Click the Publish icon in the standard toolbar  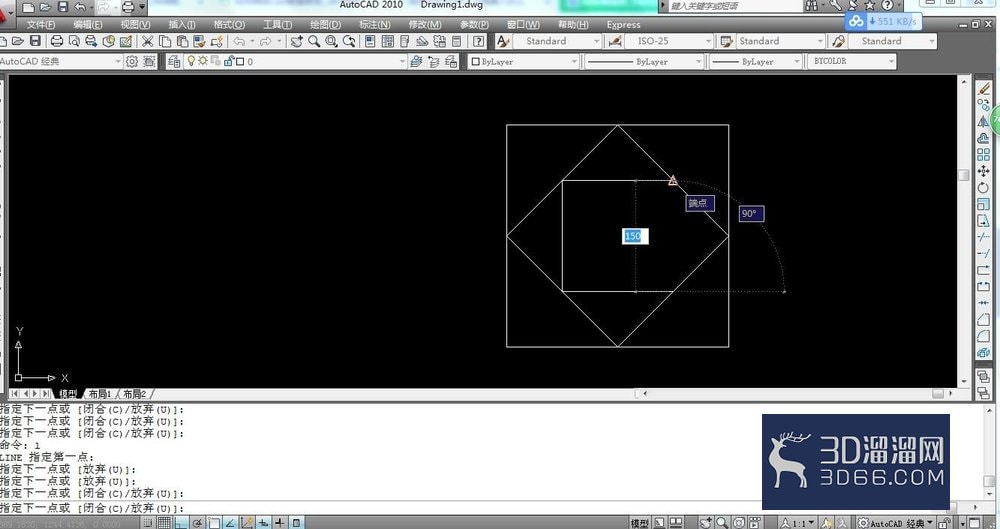tap(91, 41)
